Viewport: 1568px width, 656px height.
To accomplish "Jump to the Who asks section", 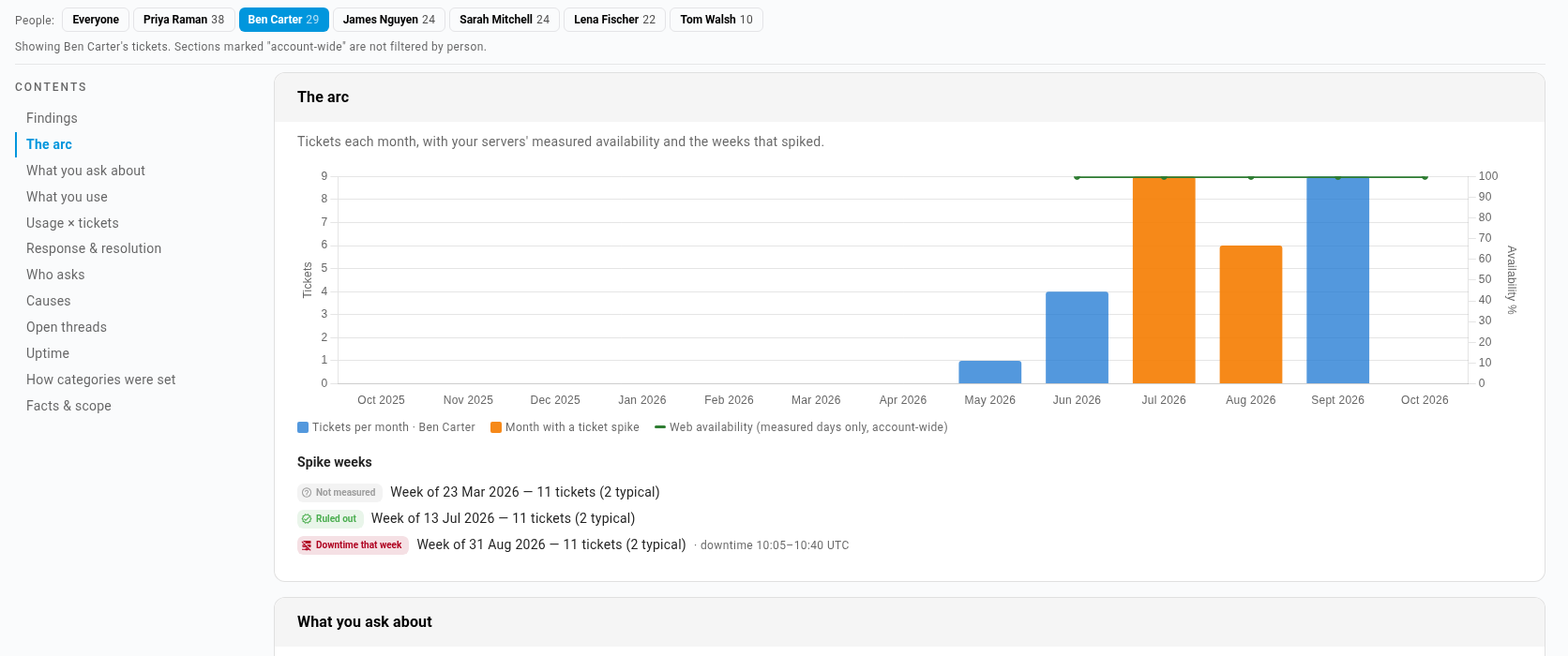I will (55, 275).
